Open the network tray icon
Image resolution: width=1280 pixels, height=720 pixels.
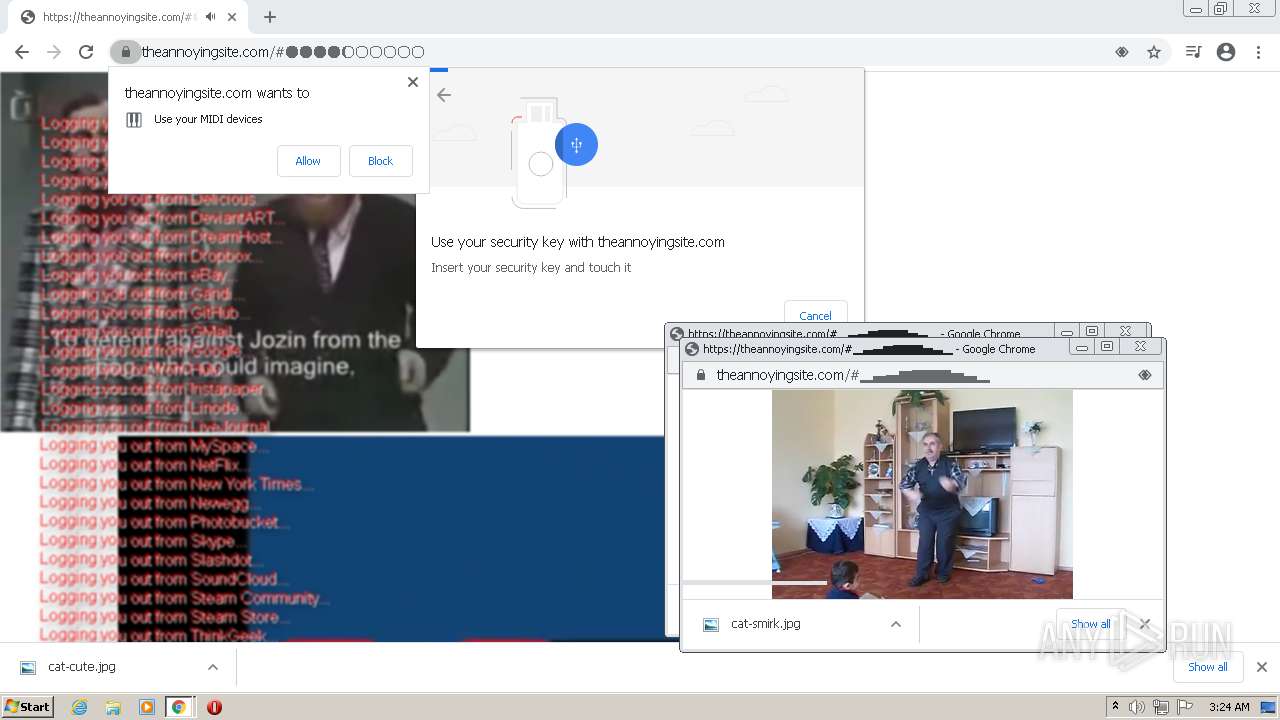[1161, 707]
